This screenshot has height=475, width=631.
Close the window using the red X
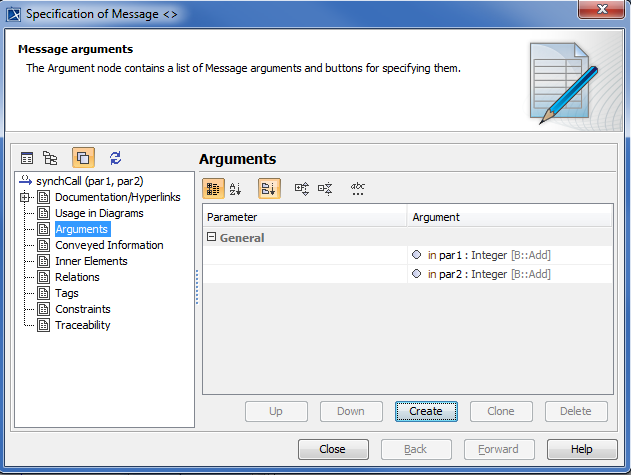click(602, 9)
